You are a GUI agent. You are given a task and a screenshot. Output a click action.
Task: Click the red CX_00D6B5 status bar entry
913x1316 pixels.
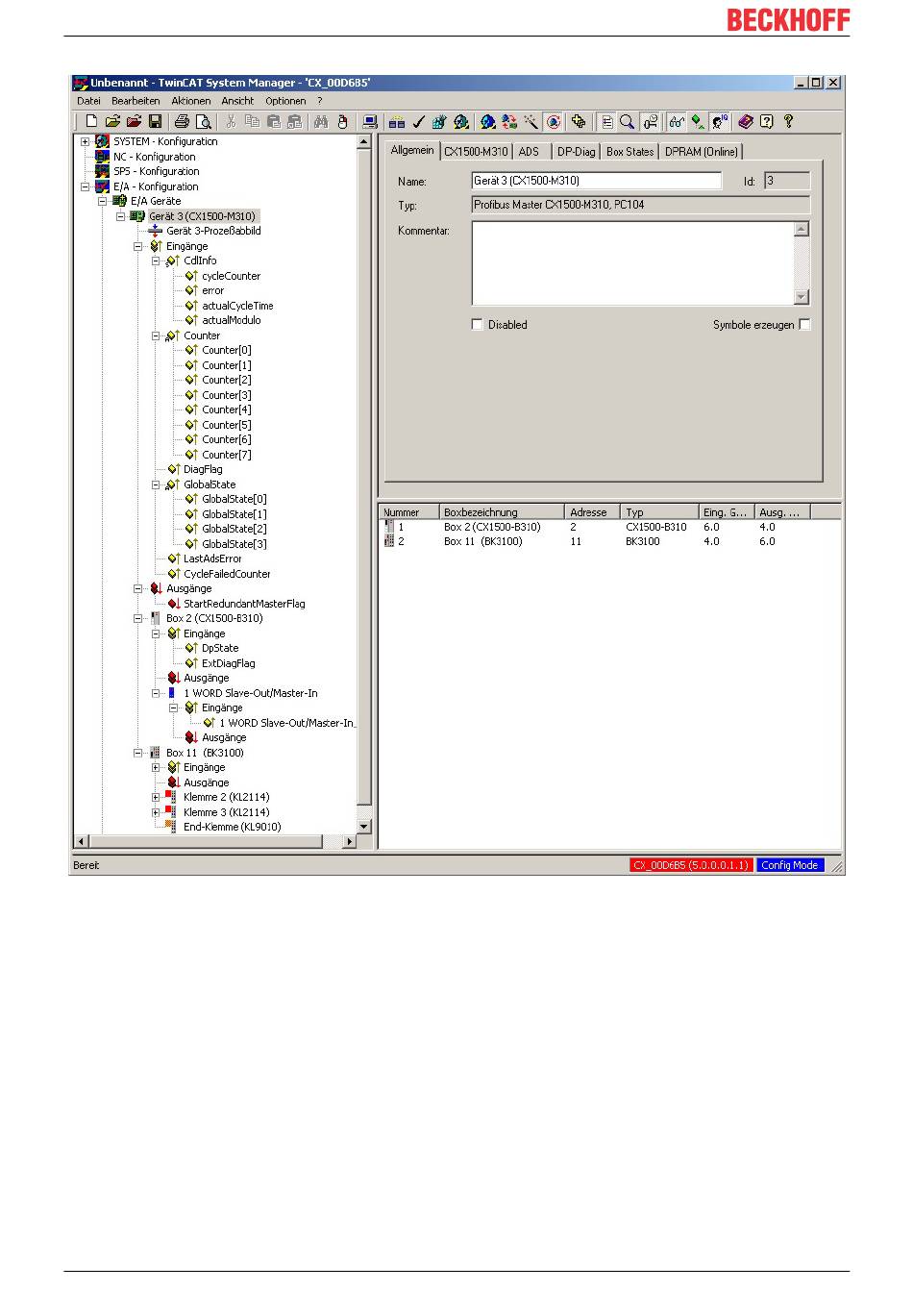[x=690, y=865]
